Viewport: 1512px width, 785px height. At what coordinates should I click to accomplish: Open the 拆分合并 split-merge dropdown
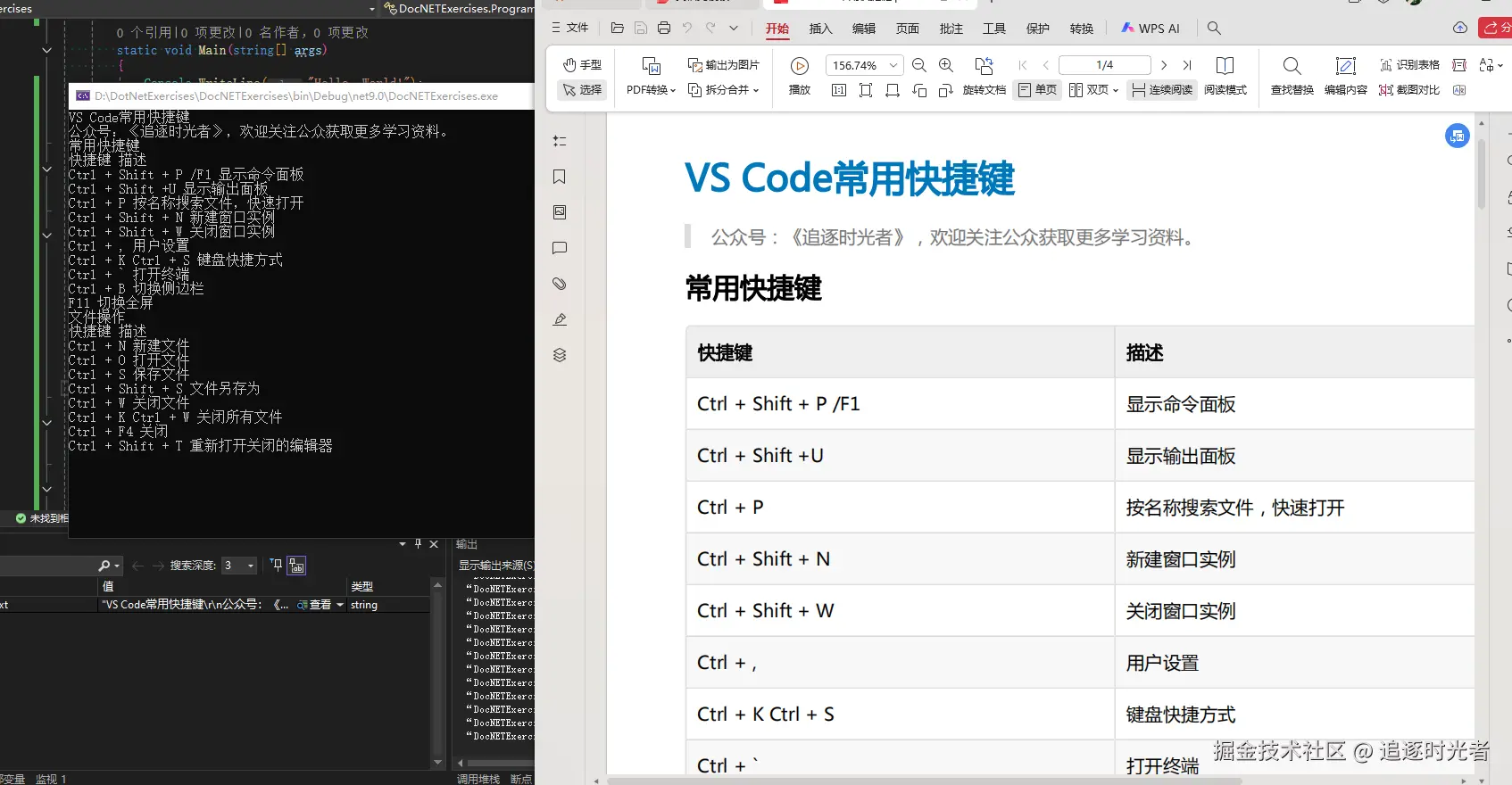coord(724,90)
